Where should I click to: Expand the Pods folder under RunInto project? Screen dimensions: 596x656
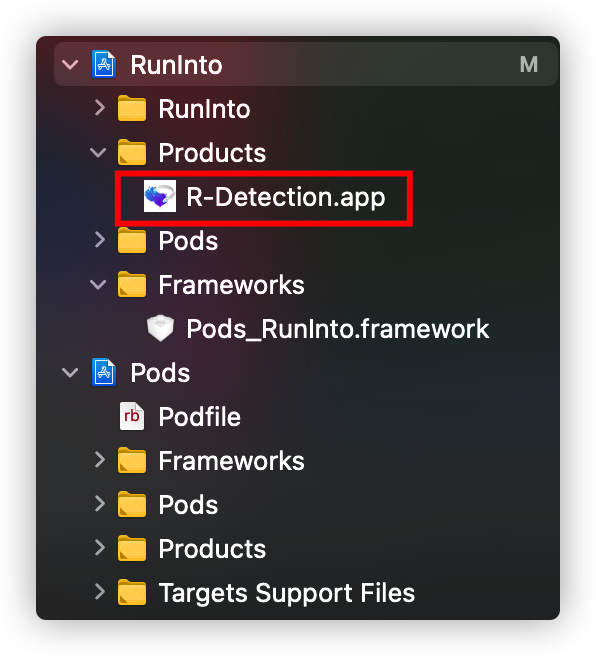point(100,240)
